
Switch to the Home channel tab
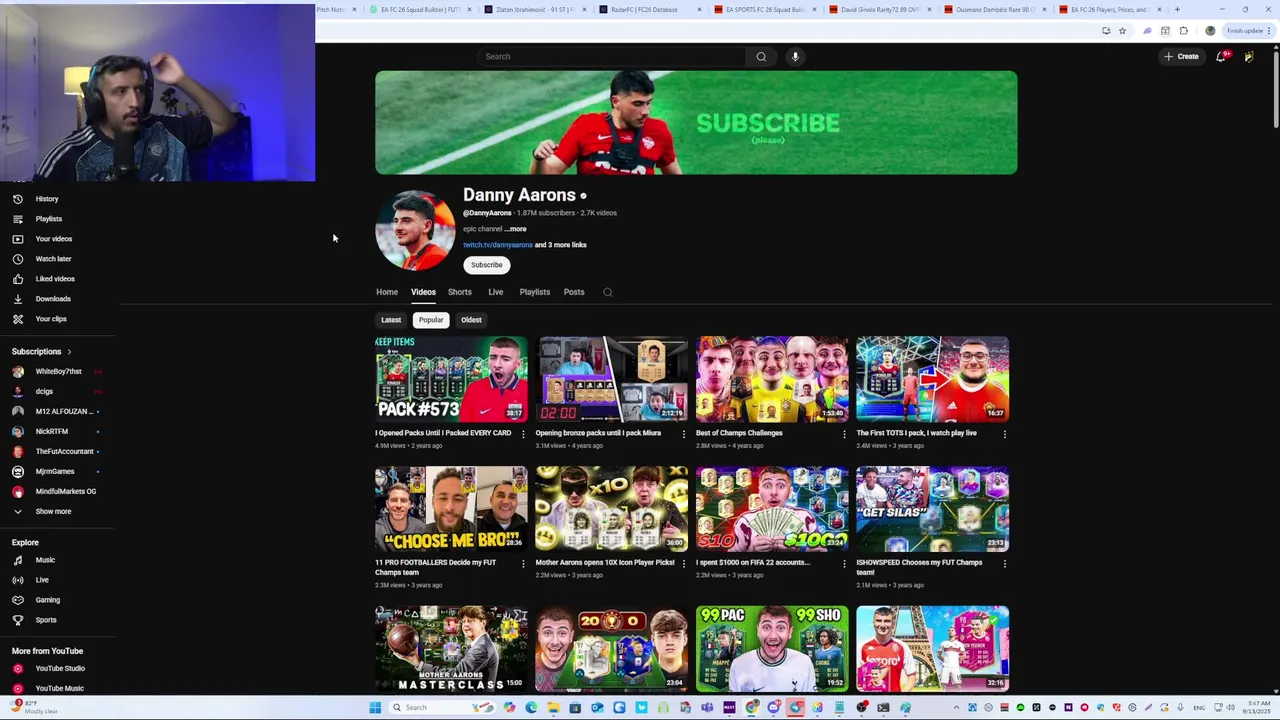(387, 292)
